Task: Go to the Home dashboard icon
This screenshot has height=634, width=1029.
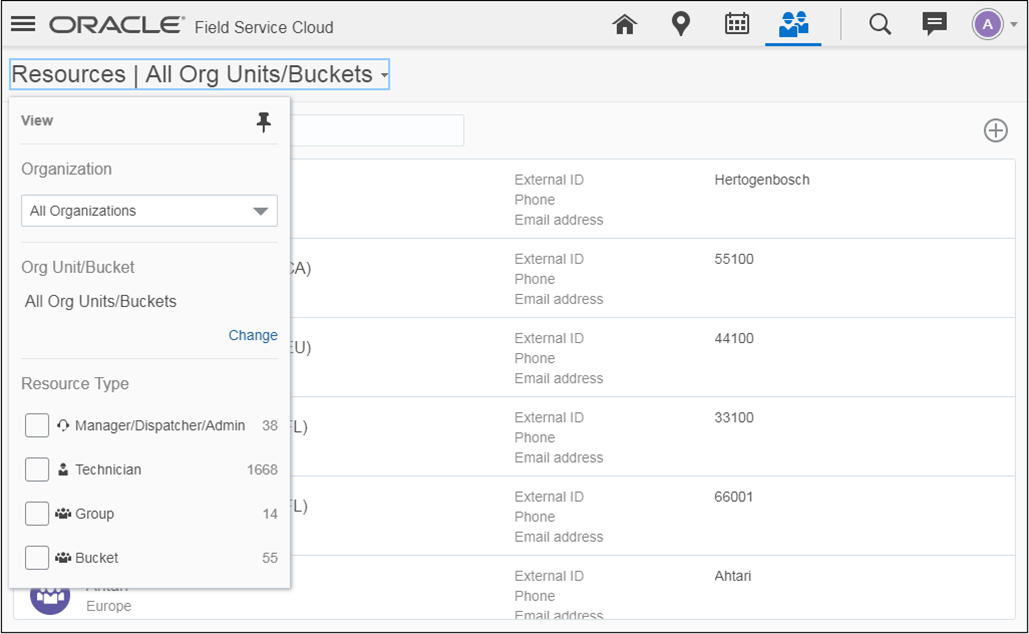Action: click(x=625, y=25)
